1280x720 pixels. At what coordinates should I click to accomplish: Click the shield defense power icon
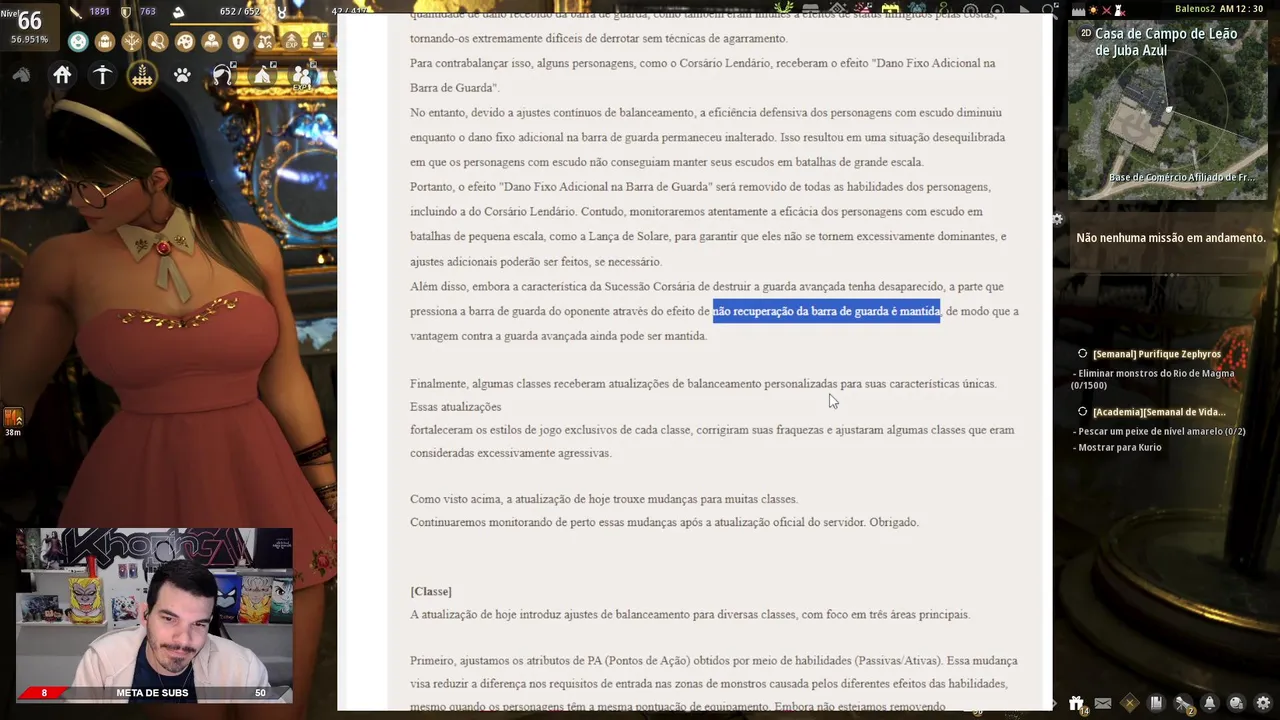[125, 12]
